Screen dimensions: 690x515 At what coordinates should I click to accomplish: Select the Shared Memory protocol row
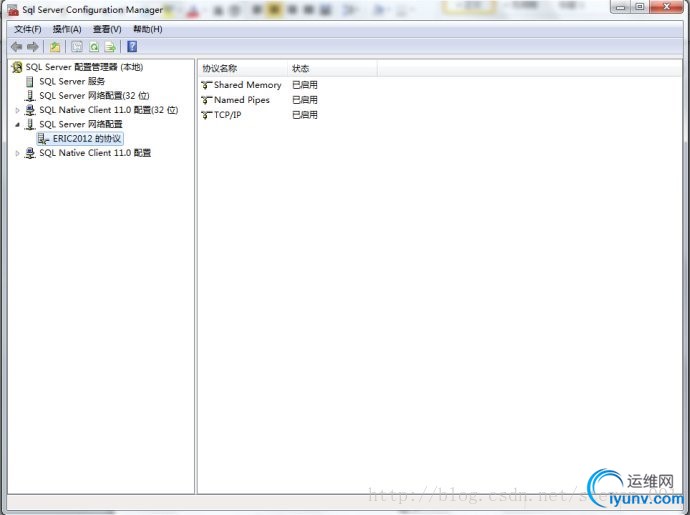[x=247, y=85]
